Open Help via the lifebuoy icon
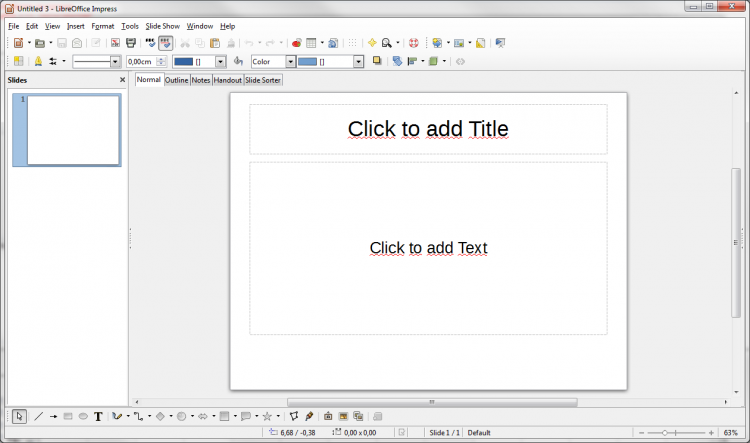This screenshot has width=750, height=443. [x=414, y=43]
